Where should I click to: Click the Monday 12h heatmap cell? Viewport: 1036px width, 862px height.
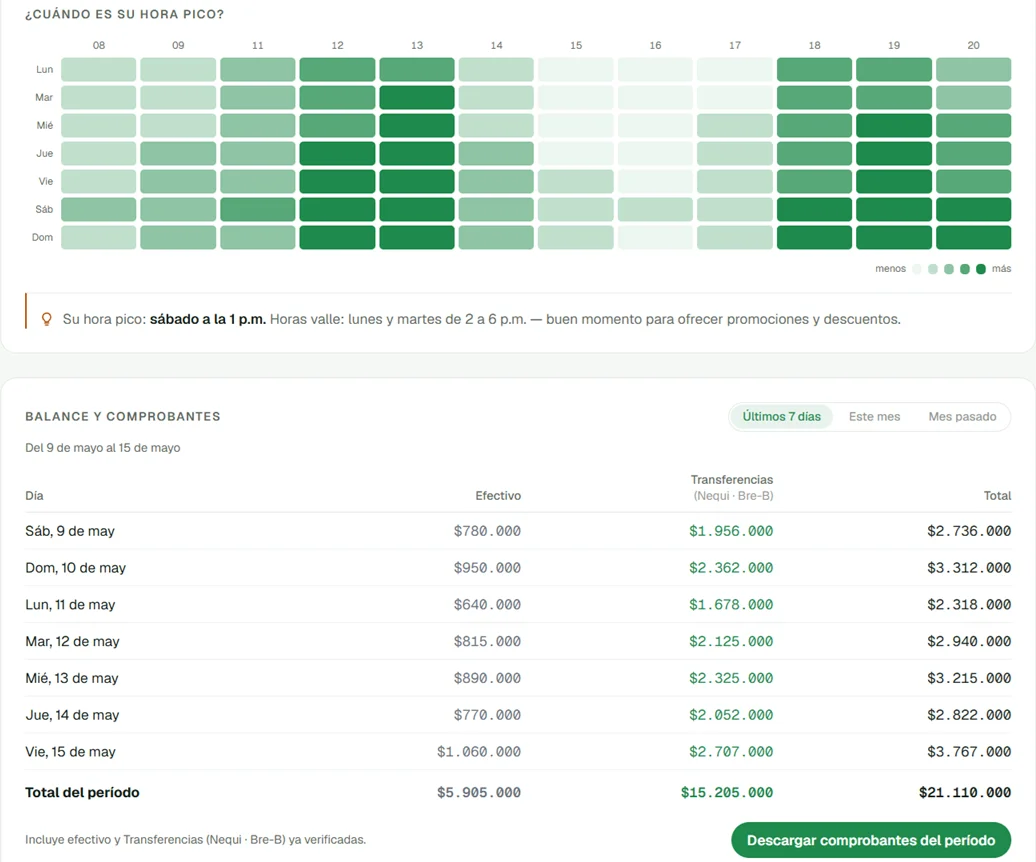[x=337, y=69]
